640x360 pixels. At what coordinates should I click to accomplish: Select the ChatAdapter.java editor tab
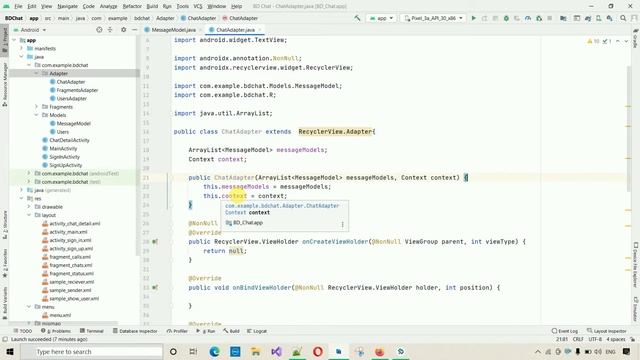[235, 30]
